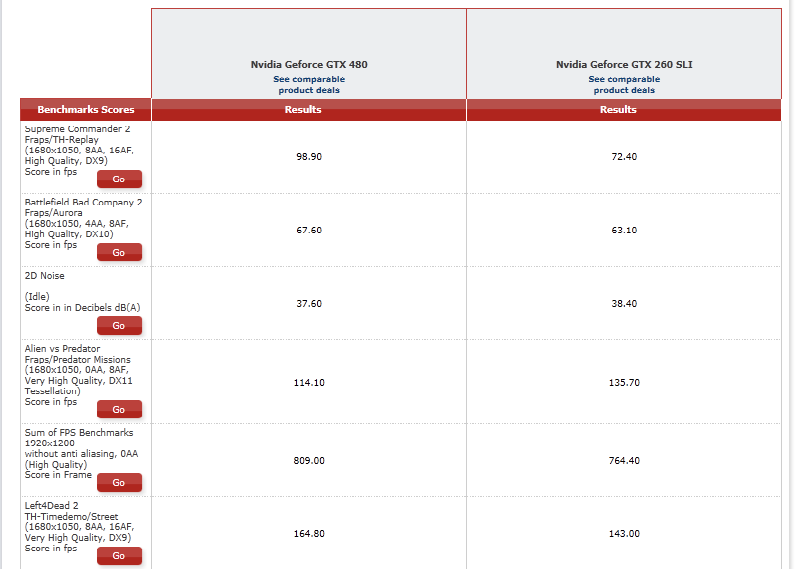Select the 38.40 idle noise value
This screenshot has width=795, height=569.
tap(624, 303)
